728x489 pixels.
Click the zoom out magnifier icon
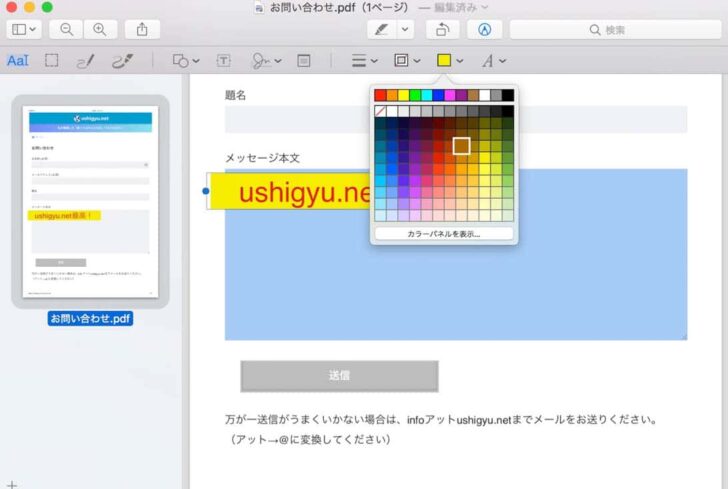[x=66, y=30]
